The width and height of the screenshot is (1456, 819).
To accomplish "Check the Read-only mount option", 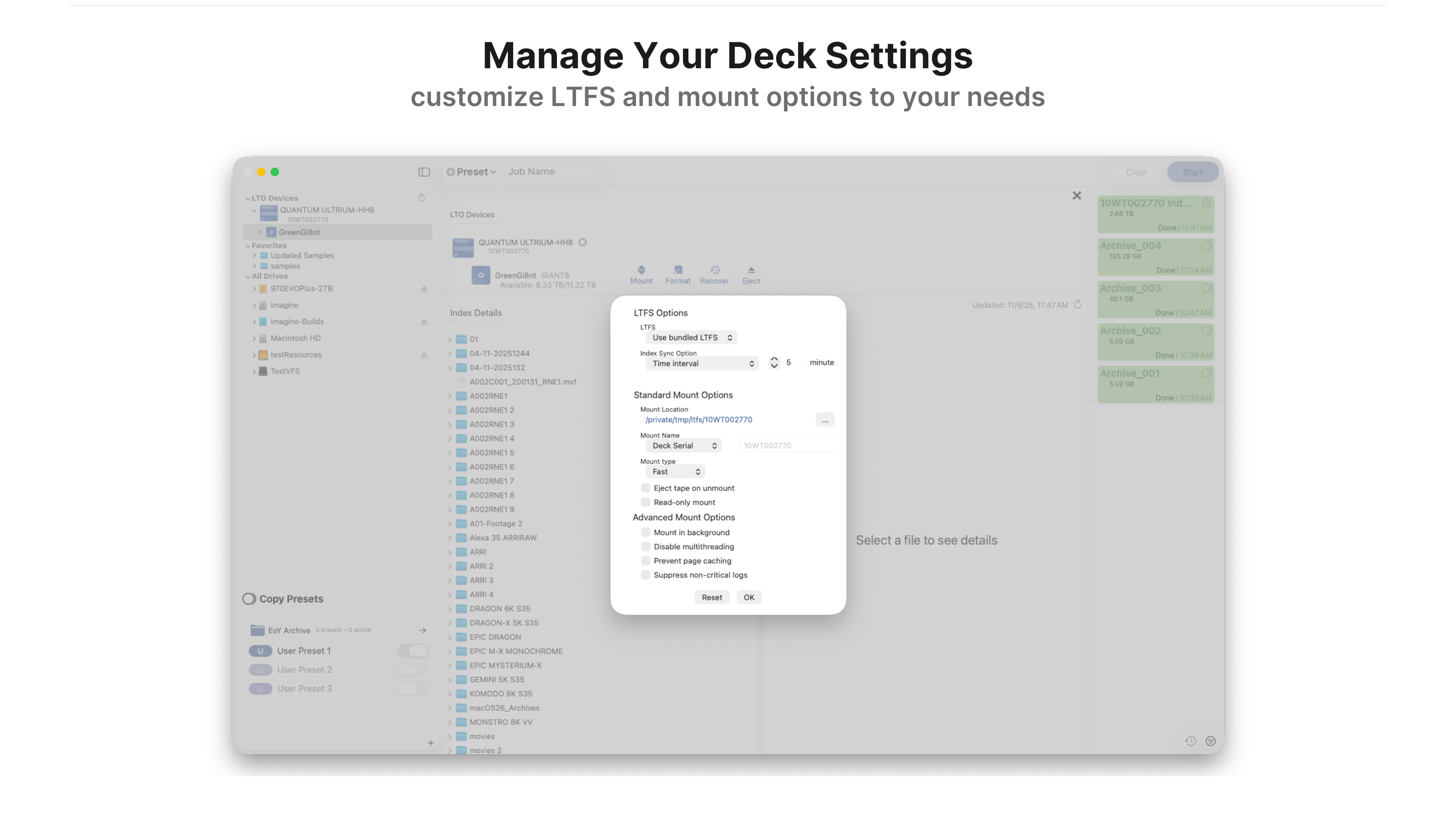I will coord(646,502).
